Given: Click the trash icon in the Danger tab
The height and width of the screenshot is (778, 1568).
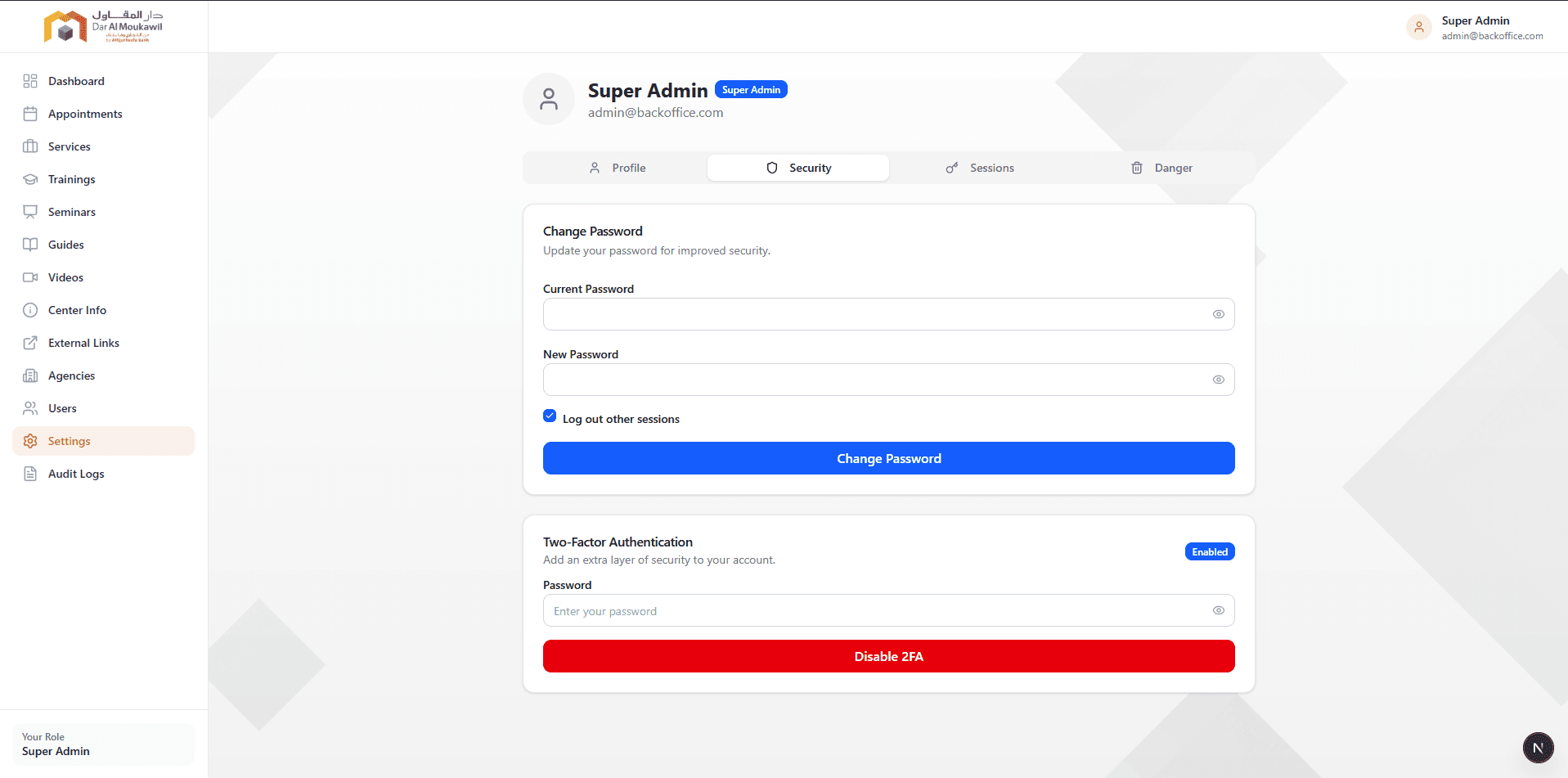Looking at the screenshot, I should click(1137, 168).
